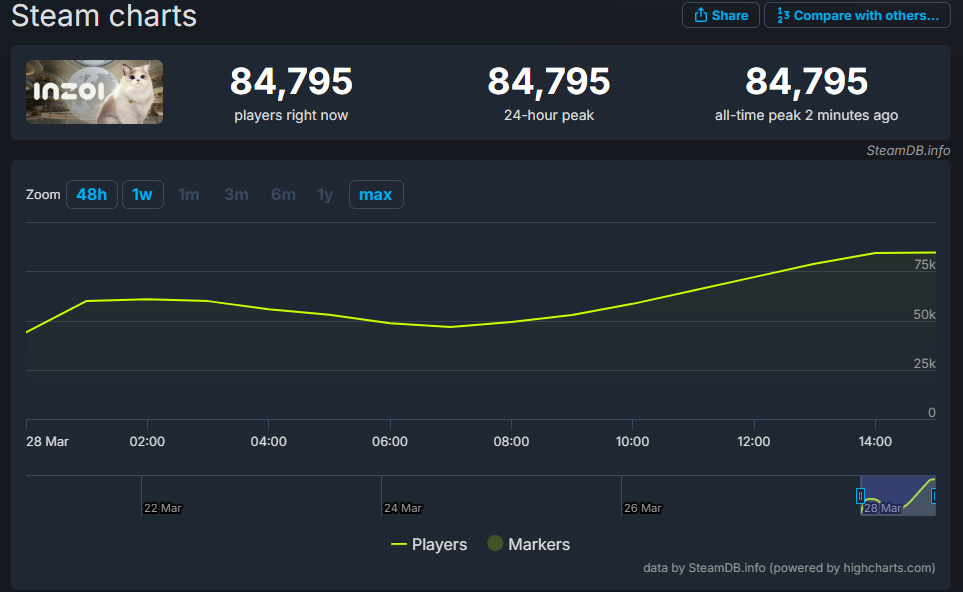
Task: Click the 08:00 x-axis label
Action: (x=511, y=442)
